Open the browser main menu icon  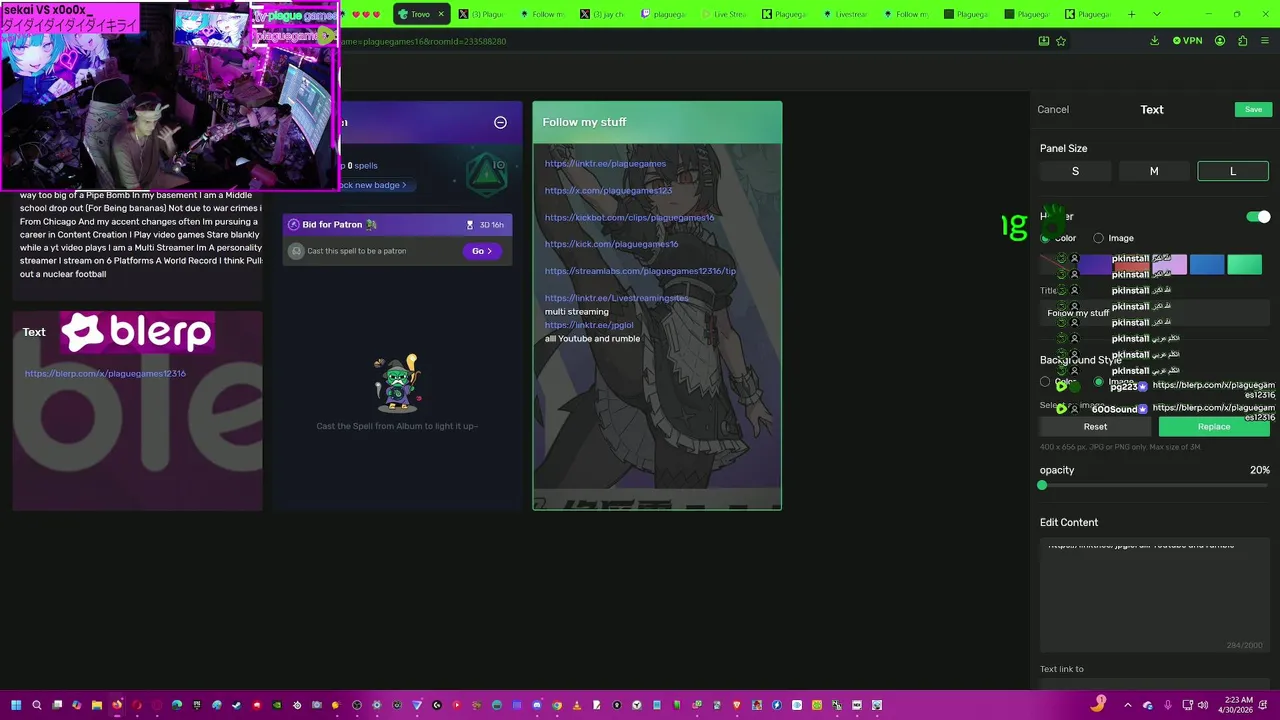(1265, 41)
